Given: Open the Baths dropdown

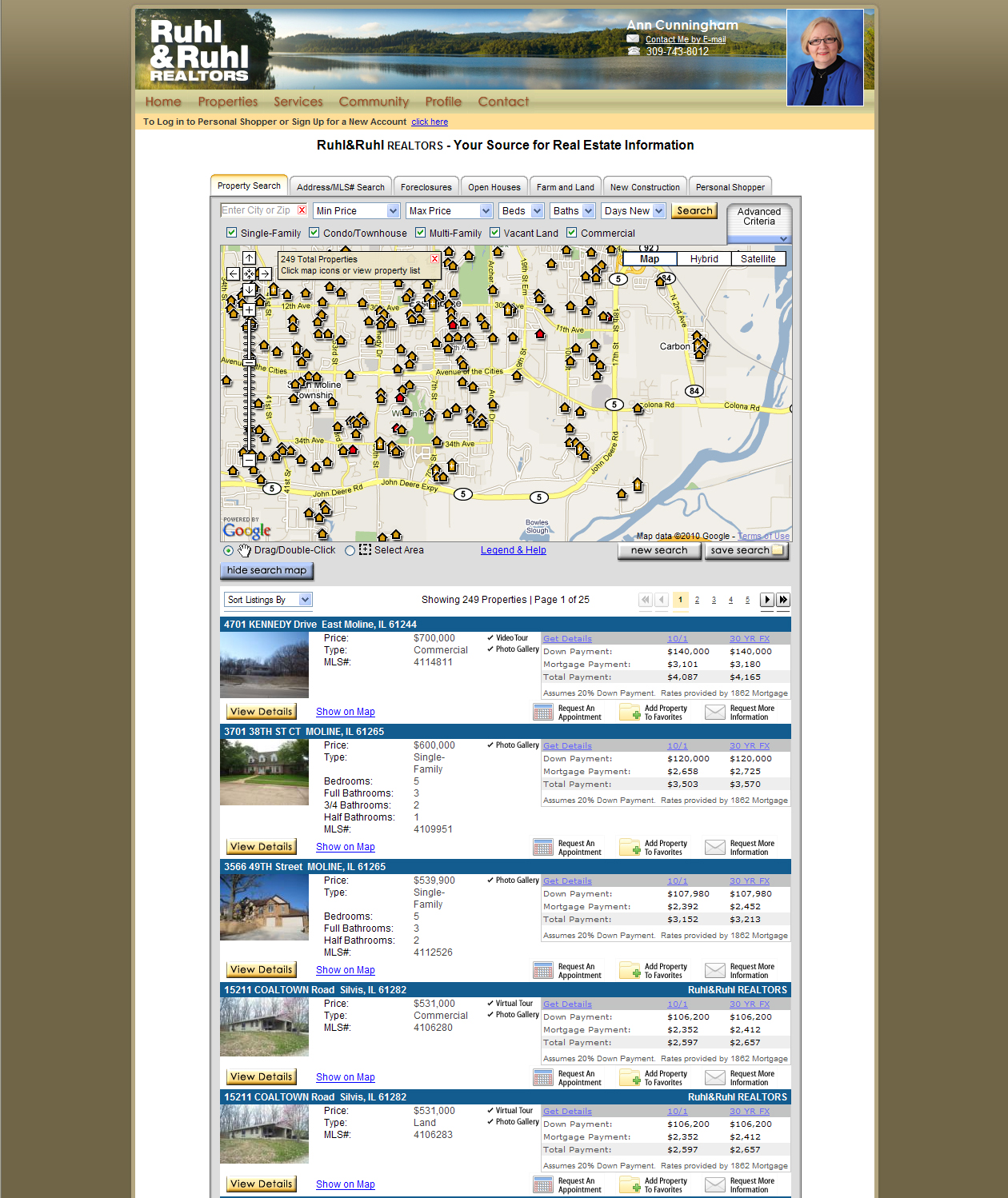Looking at the screenshot, I should point(573,211).
